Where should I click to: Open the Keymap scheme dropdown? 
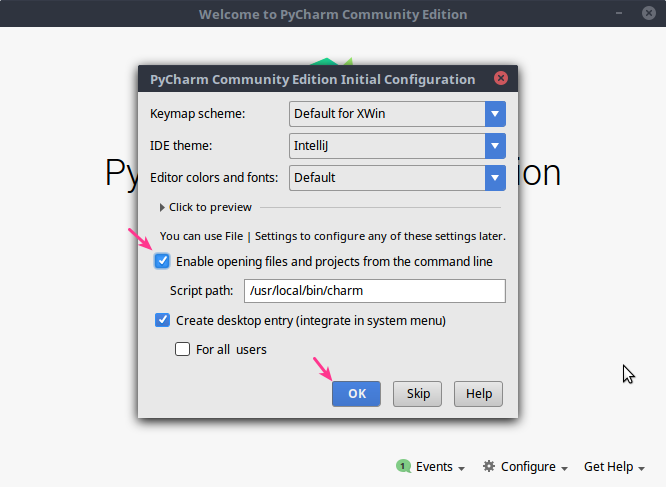click(397, 114)
